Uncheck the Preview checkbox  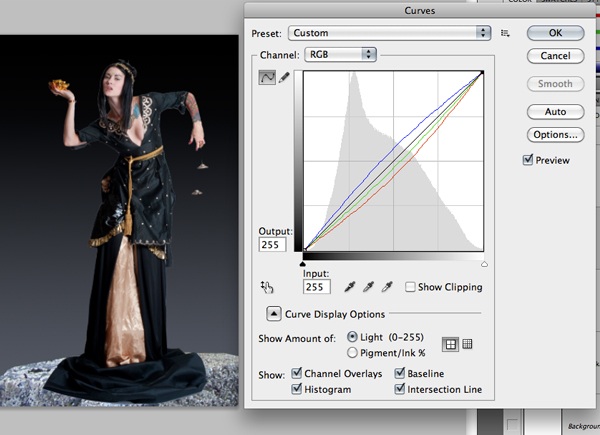[528, 160]
